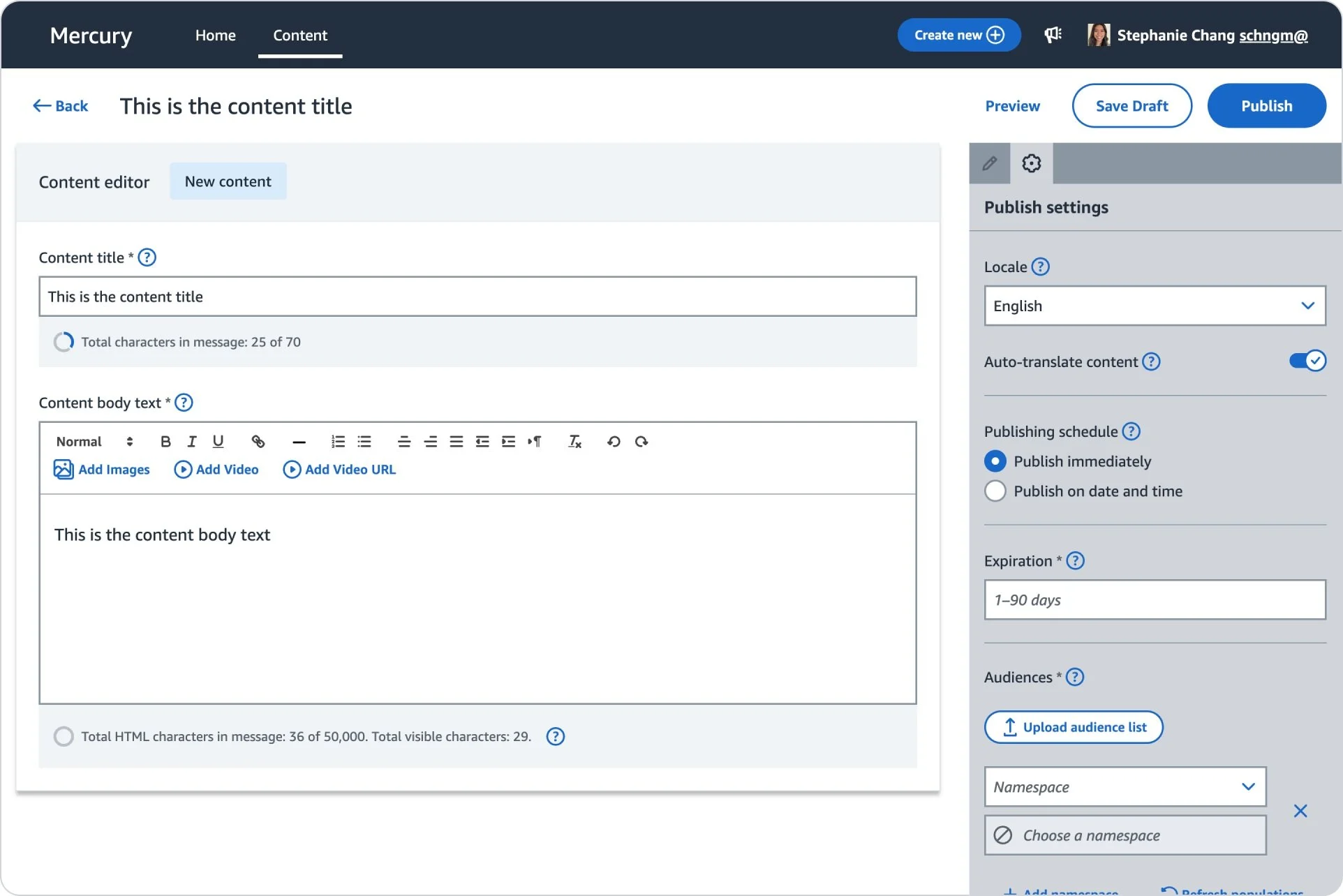This screenshot has width=1343, height=896.
Task: Insert a hyperlink using link icon
Action: tap(258, 442)
